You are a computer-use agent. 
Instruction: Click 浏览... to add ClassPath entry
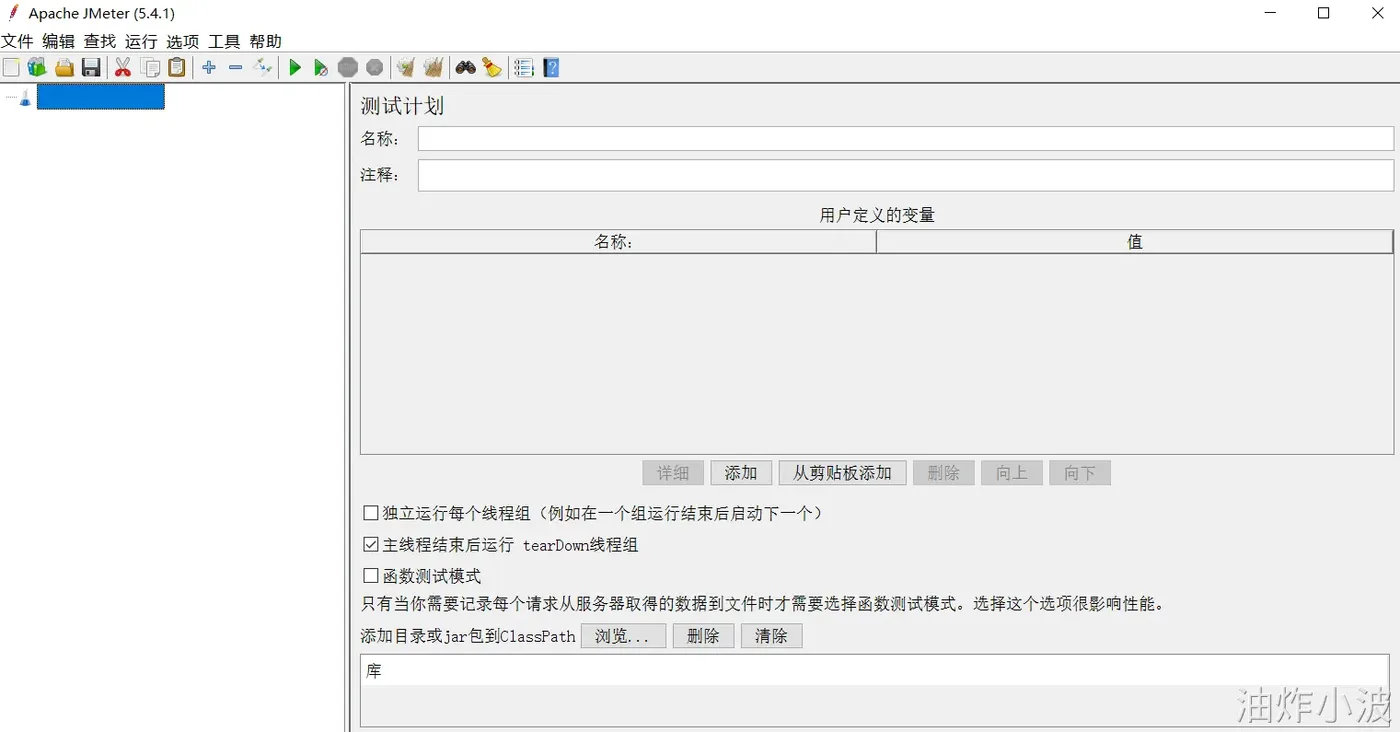[x=623, y=636]
